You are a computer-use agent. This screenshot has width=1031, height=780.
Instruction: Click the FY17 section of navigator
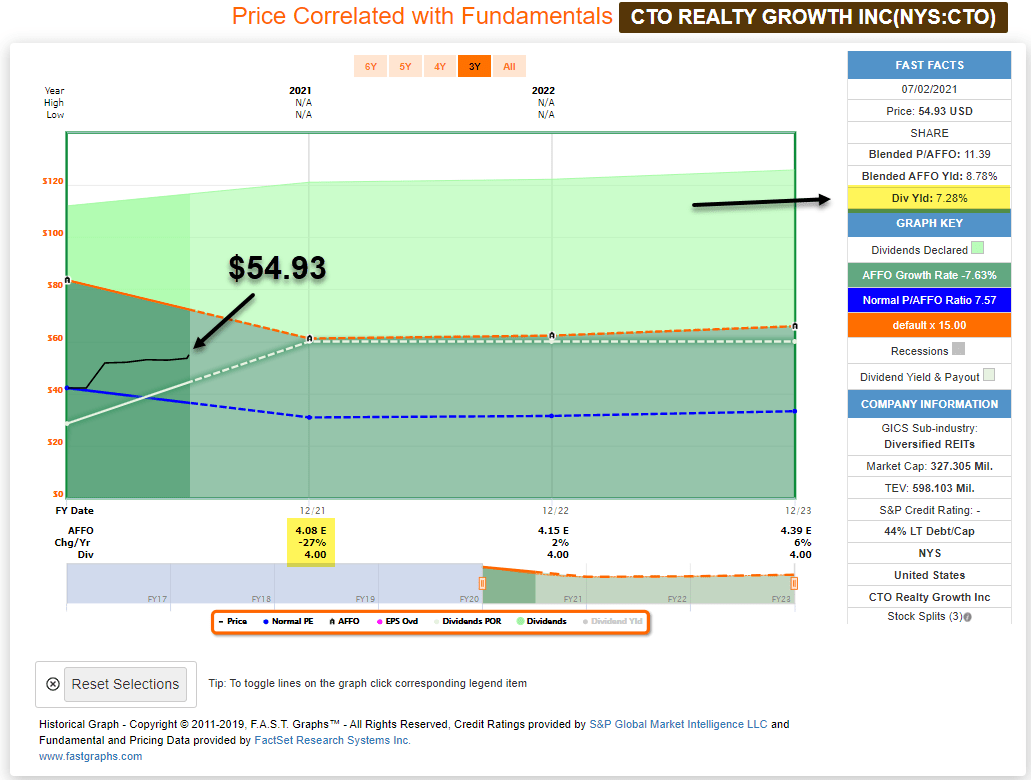(118, 583)
